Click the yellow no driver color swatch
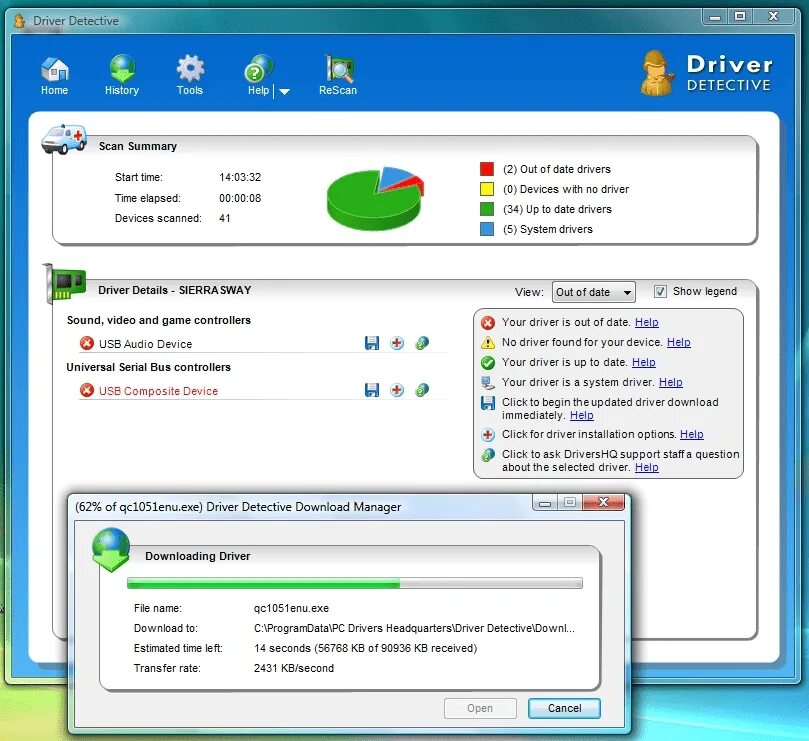This screenshot has height=741, width=809. [487, 189]
